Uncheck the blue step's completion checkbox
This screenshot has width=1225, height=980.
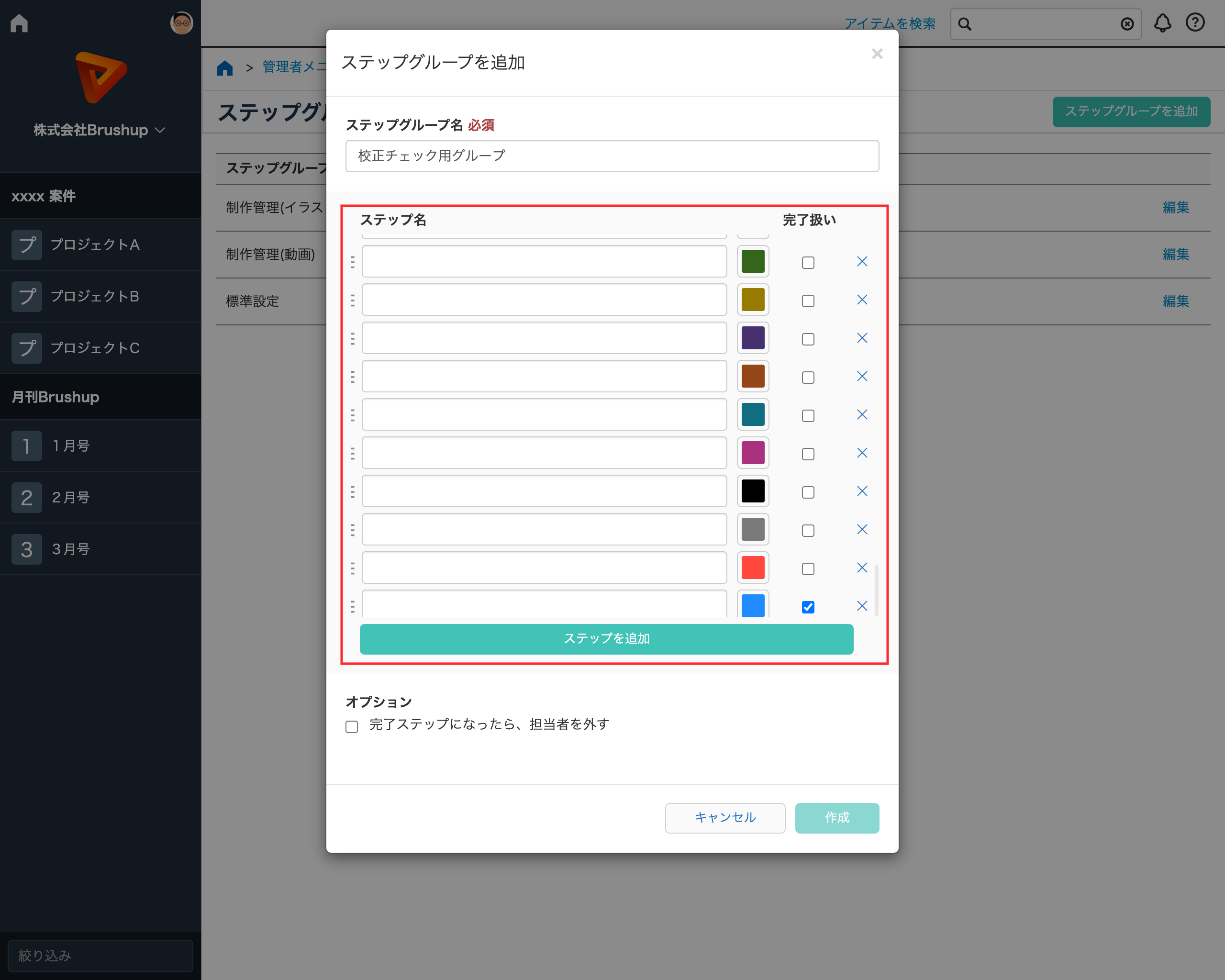[x=807, y=607]
